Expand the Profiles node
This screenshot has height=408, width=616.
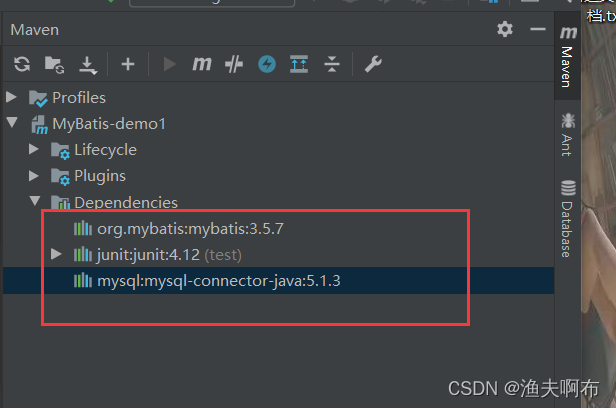(x=11, y=97)
